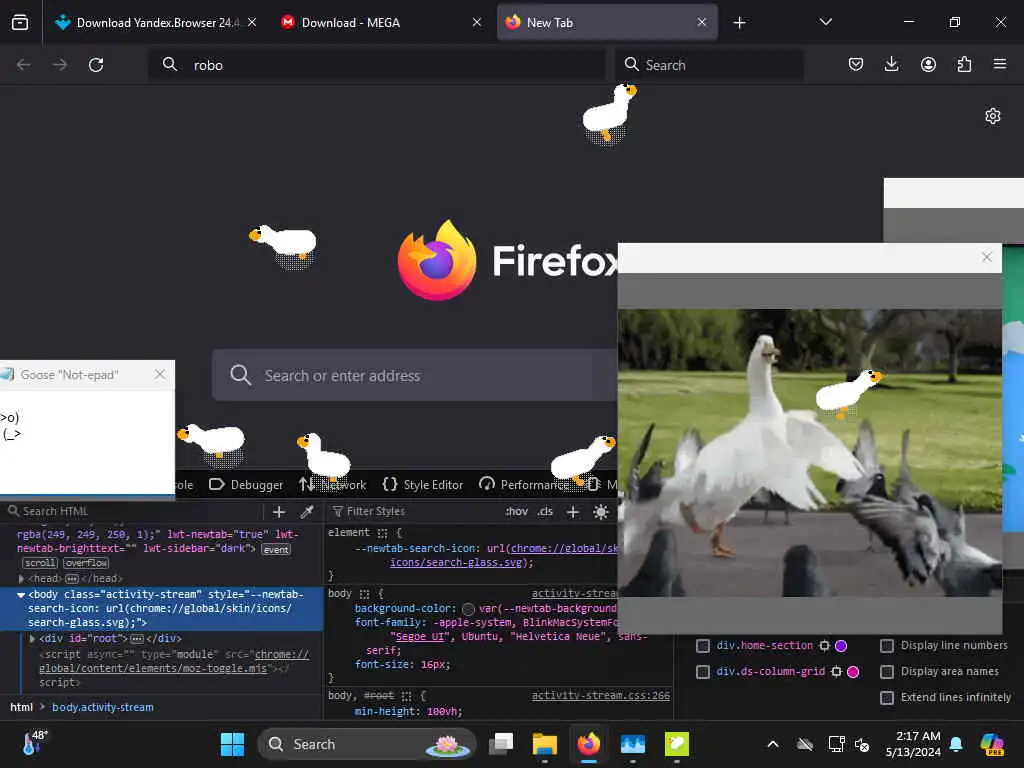Select the New Tab browser tab
1024x768 pixels.
pos(607,23)
